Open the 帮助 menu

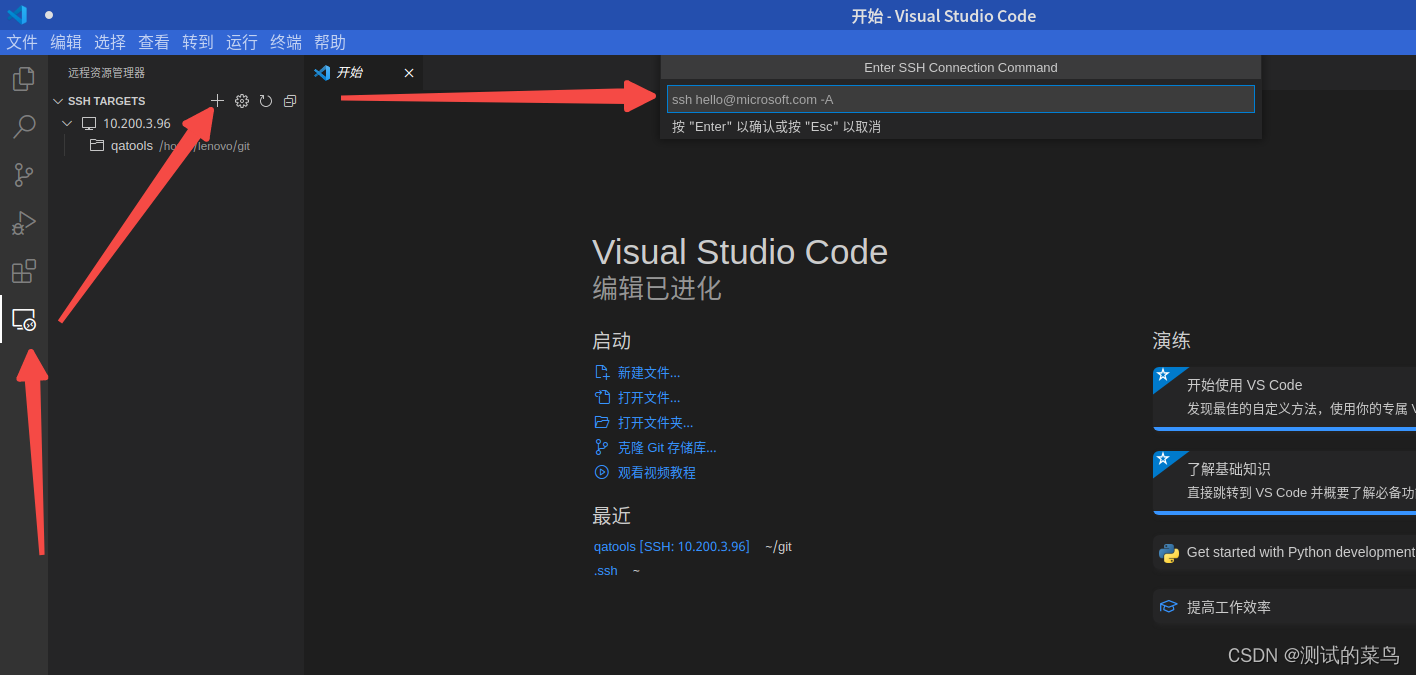[330, 42]
